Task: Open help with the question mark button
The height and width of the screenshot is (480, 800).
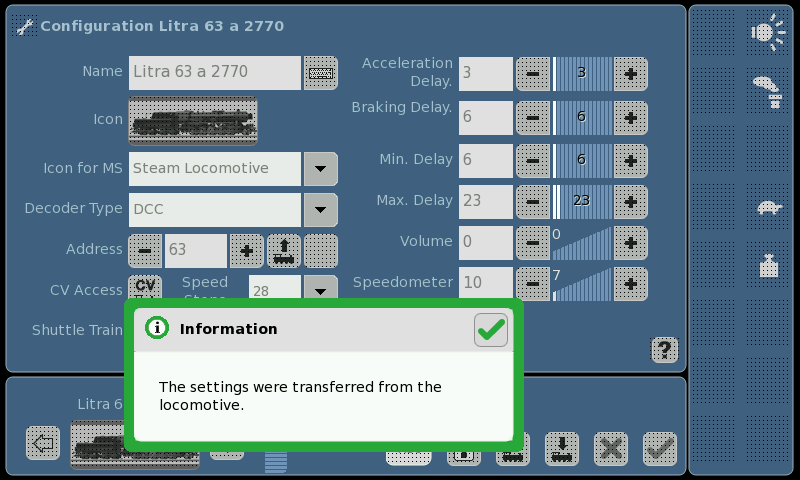Action: point(665,350)
